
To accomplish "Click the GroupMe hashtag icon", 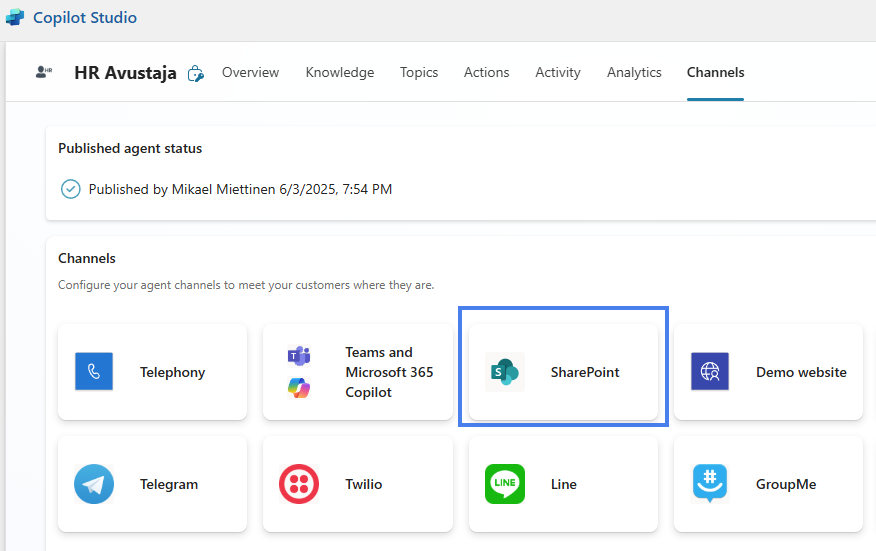I will click(710, 483).
